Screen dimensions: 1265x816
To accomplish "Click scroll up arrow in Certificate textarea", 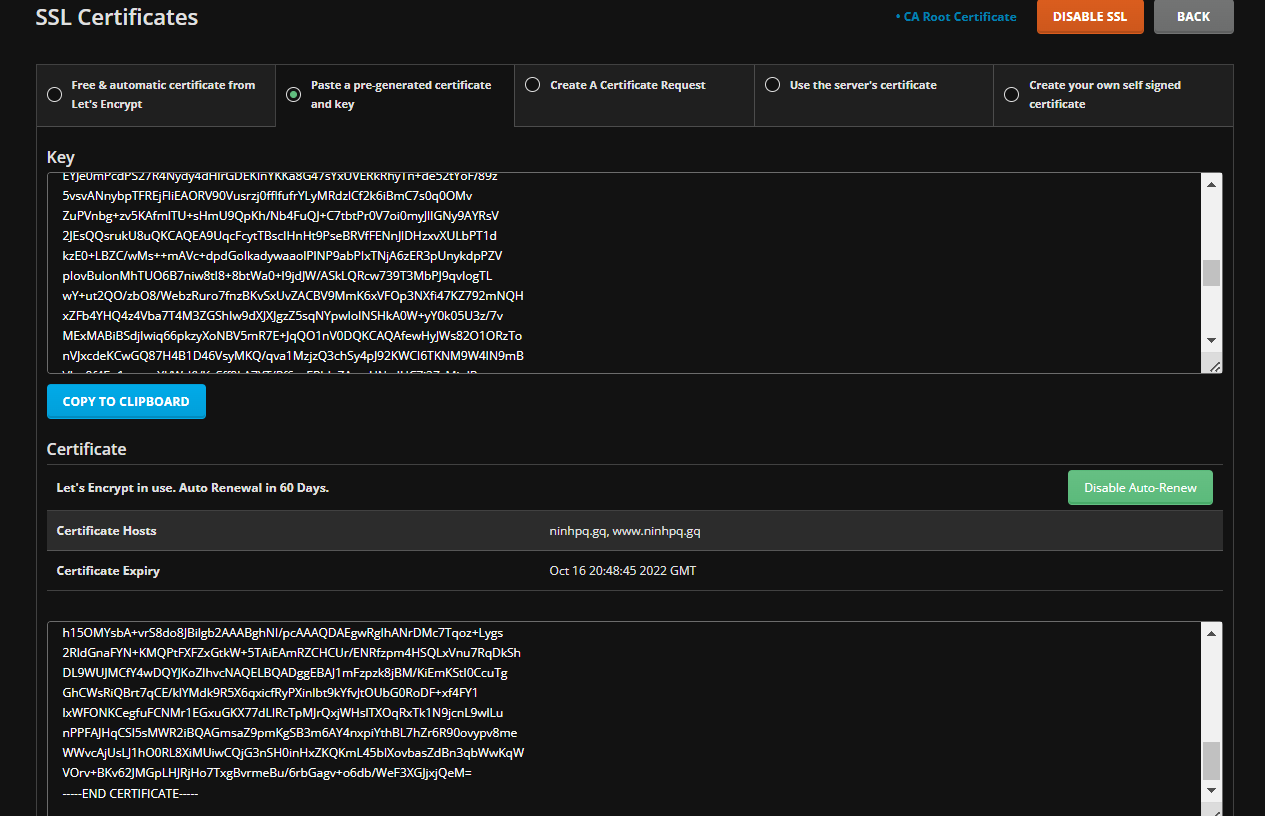I will 1211,634.
